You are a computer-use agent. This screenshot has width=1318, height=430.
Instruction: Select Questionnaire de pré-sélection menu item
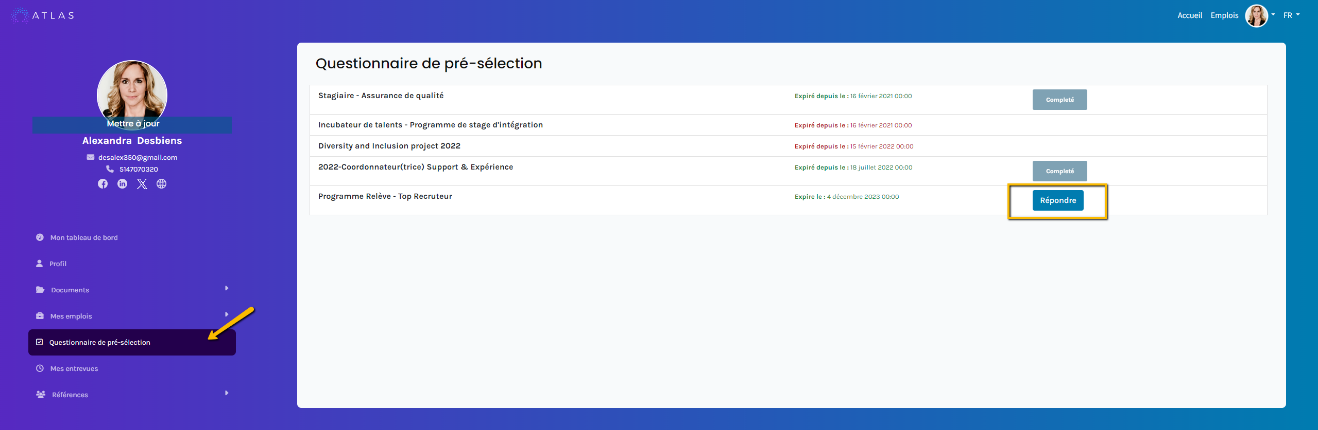tap(132, 342)
